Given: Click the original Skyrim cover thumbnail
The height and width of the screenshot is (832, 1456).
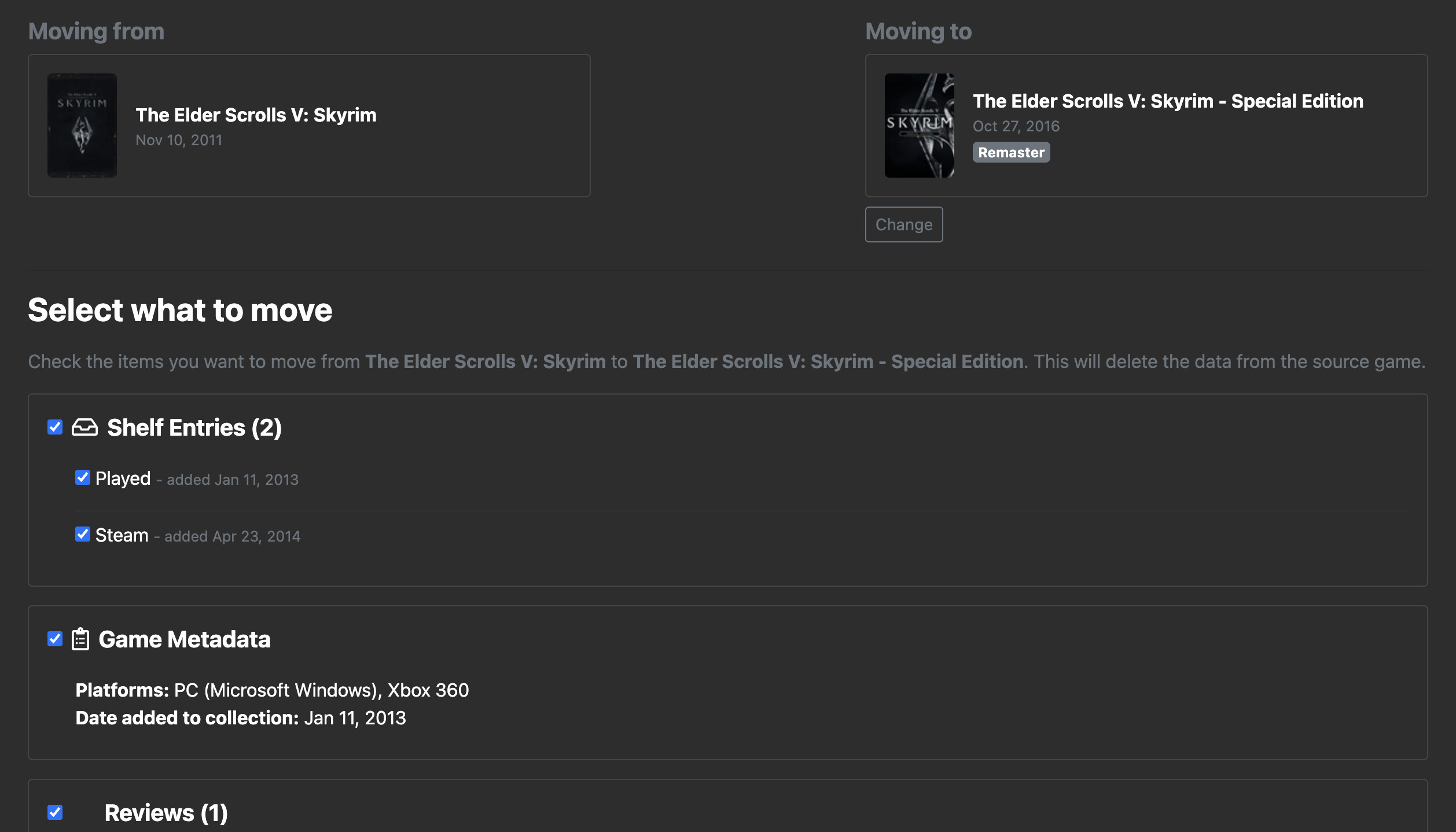Looking at the screenshot, I should tap(82, 126).
